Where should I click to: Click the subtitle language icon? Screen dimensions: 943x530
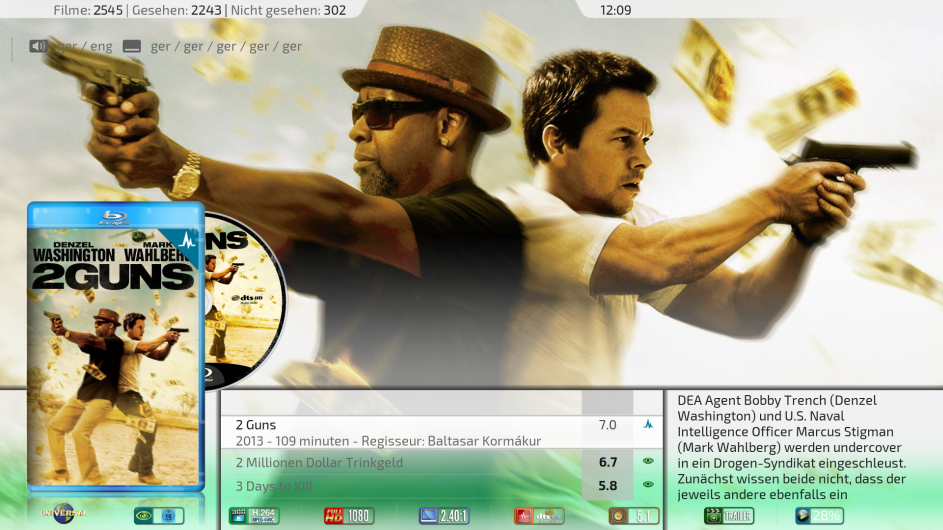pyautogui.click(x=132, y=46)
